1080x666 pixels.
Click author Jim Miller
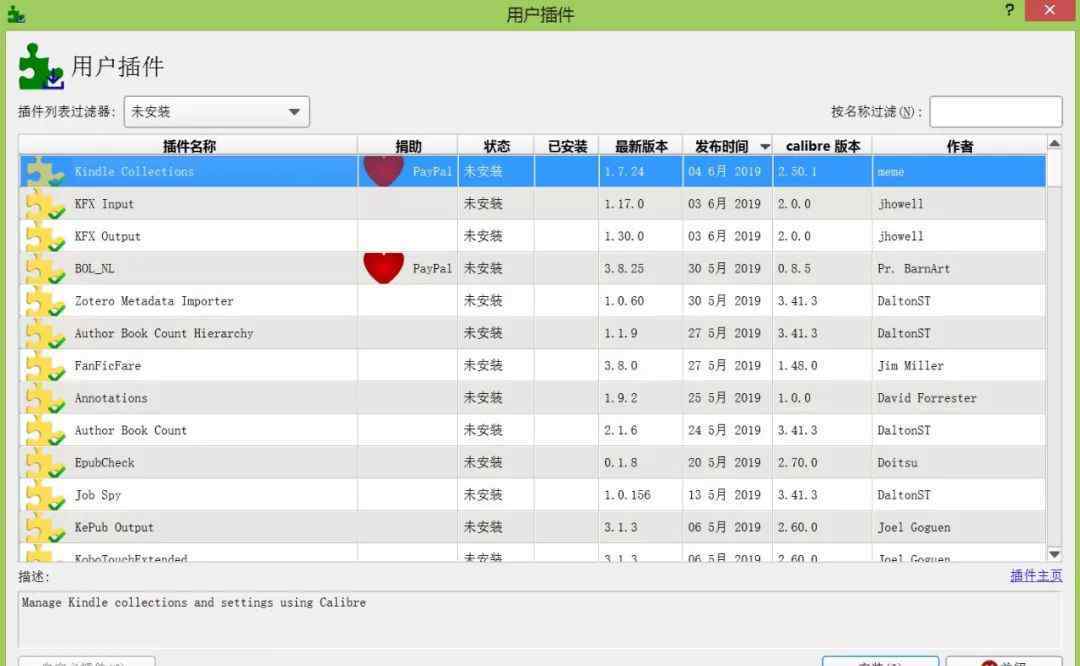[x=911, y=366]
